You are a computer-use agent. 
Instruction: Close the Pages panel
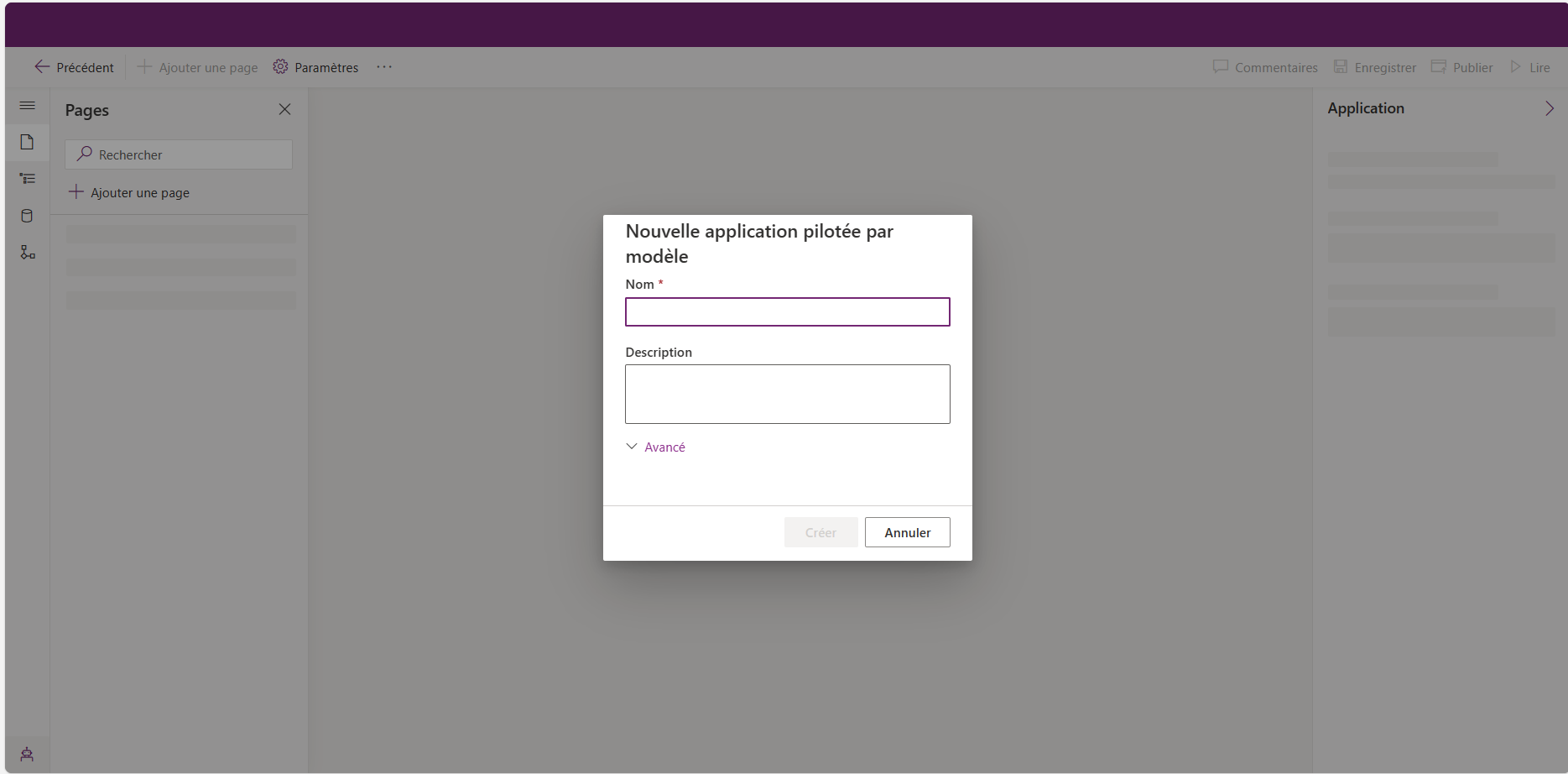pyautogui.click(x=285, y=109)
